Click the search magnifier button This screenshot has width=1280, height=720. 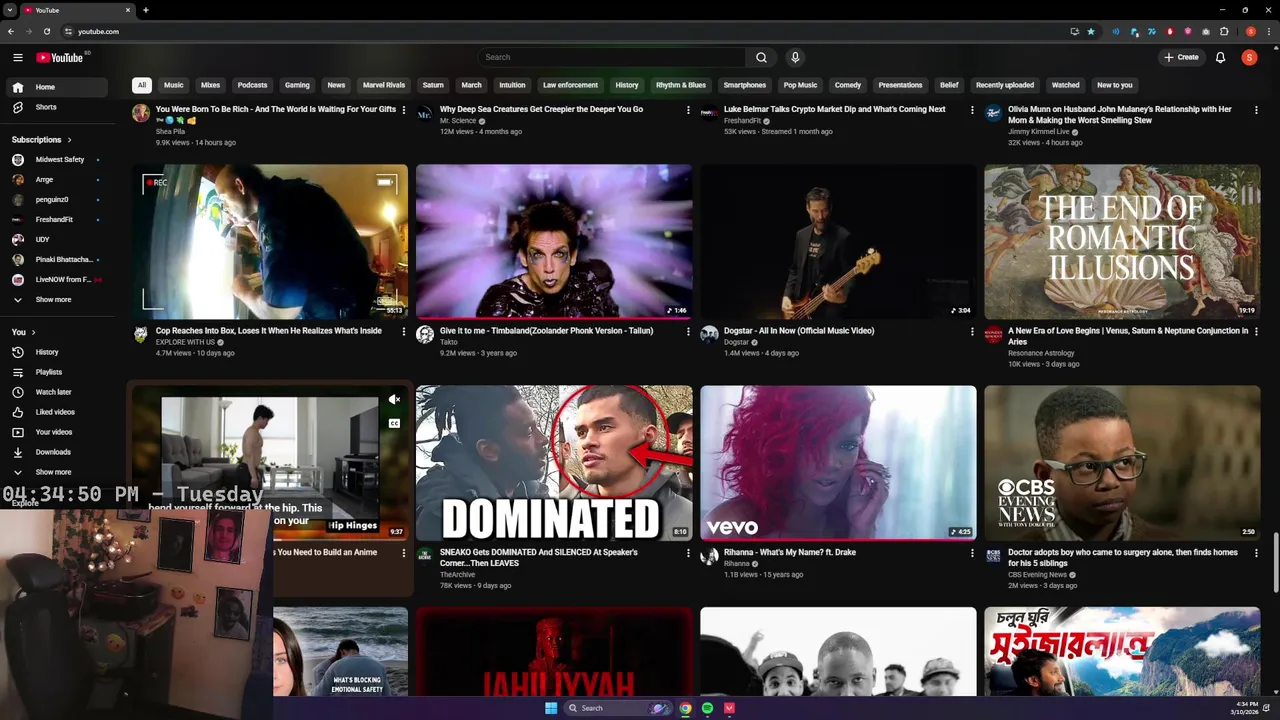761,57
